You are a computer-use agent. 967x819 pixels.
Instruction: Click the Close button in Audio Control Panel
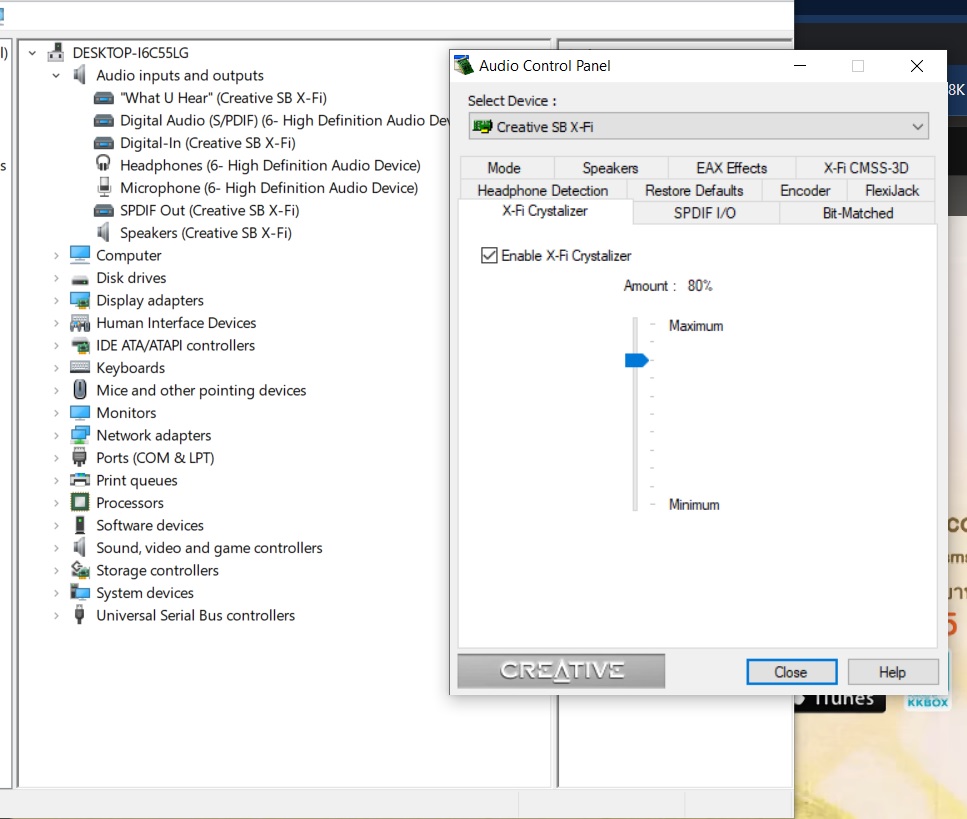tap(791, 672)
